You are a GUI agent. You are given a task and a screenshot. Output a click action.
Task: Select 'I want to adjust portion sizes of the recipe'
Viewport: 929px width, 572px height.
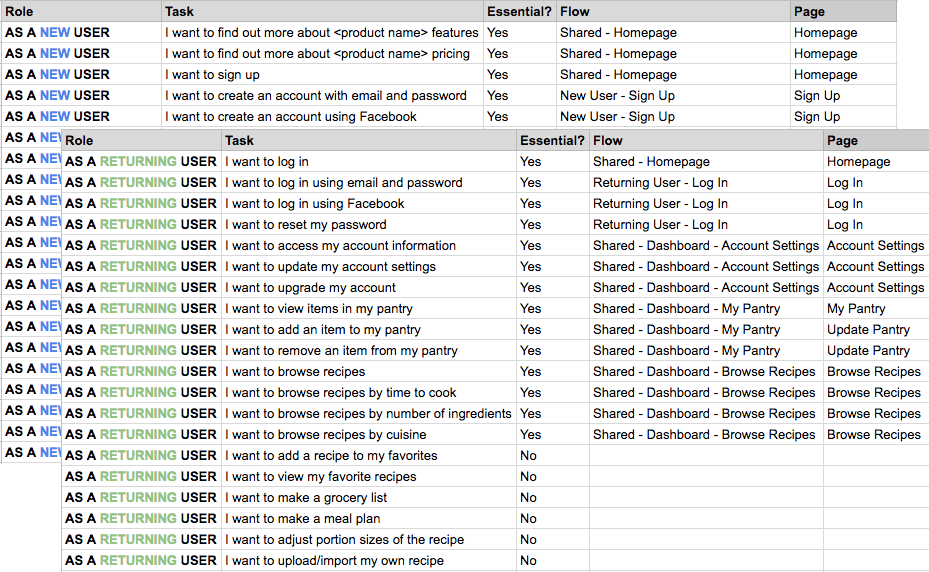coord(344,540)
